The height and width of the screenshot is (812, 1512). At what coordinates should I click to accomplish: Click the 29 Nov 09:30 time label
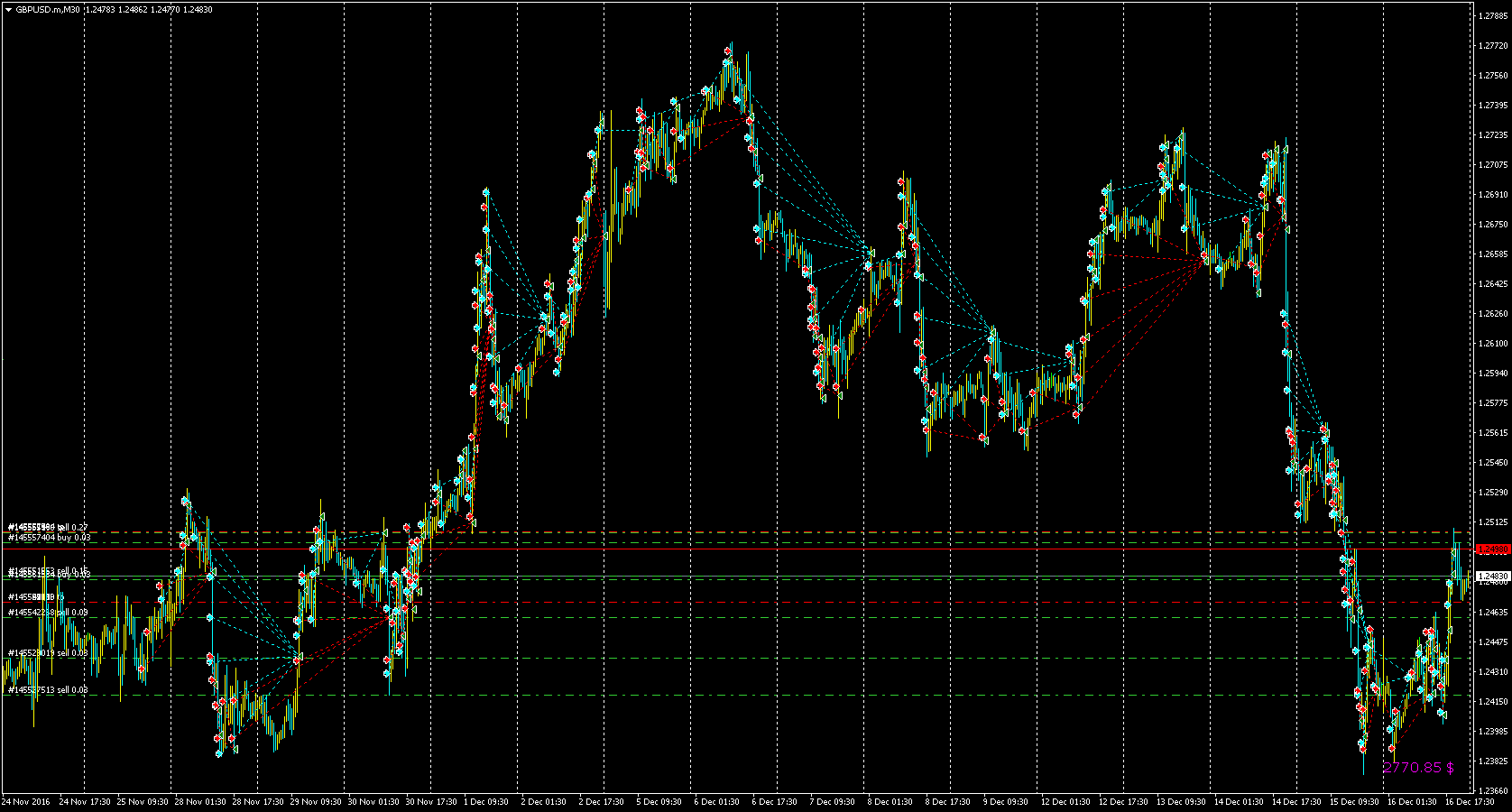click(316, 802)
